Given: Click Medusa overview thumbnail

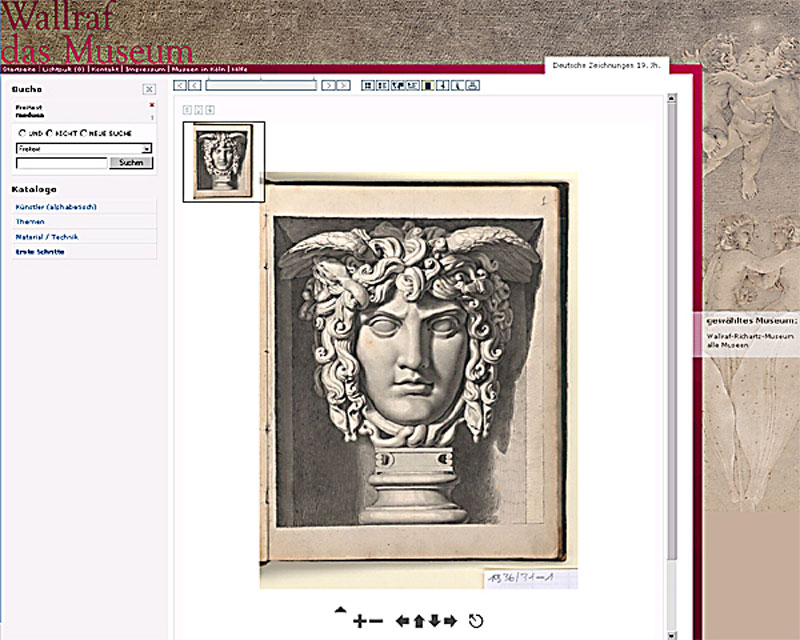Looking at the screenshot, I should [223, 162].
